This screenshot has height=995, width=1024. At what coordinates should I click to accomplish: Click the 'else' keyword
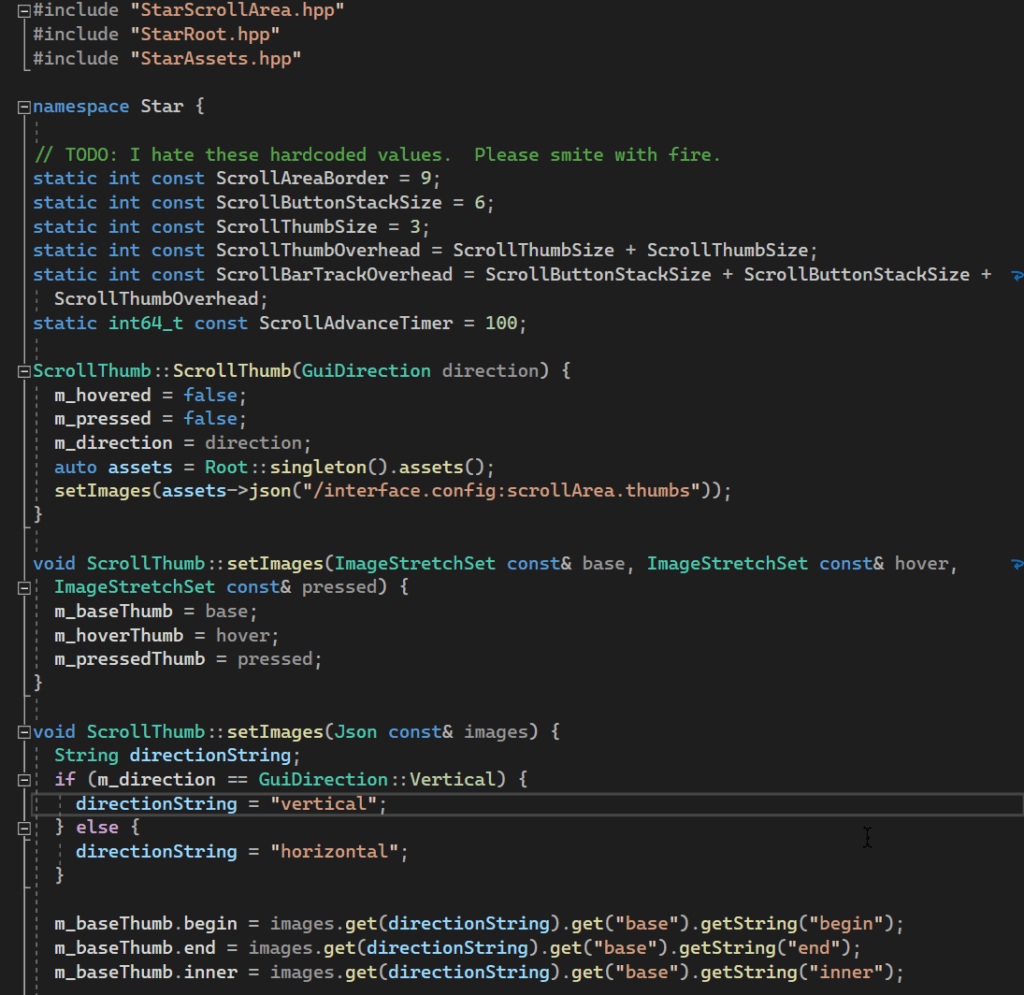97,827
